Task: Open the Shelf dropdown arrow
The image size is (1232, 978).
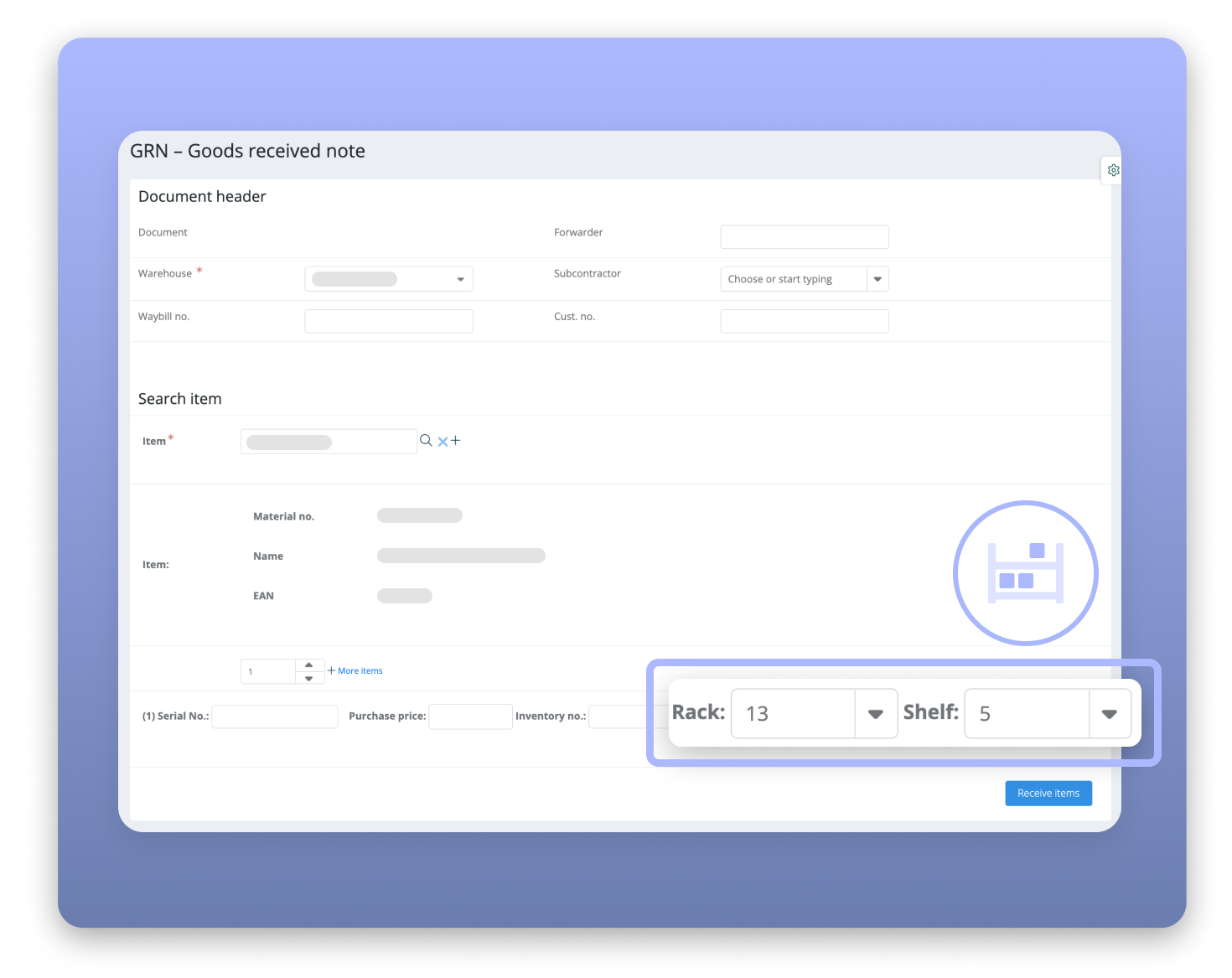Action: tap(1110, 714)
